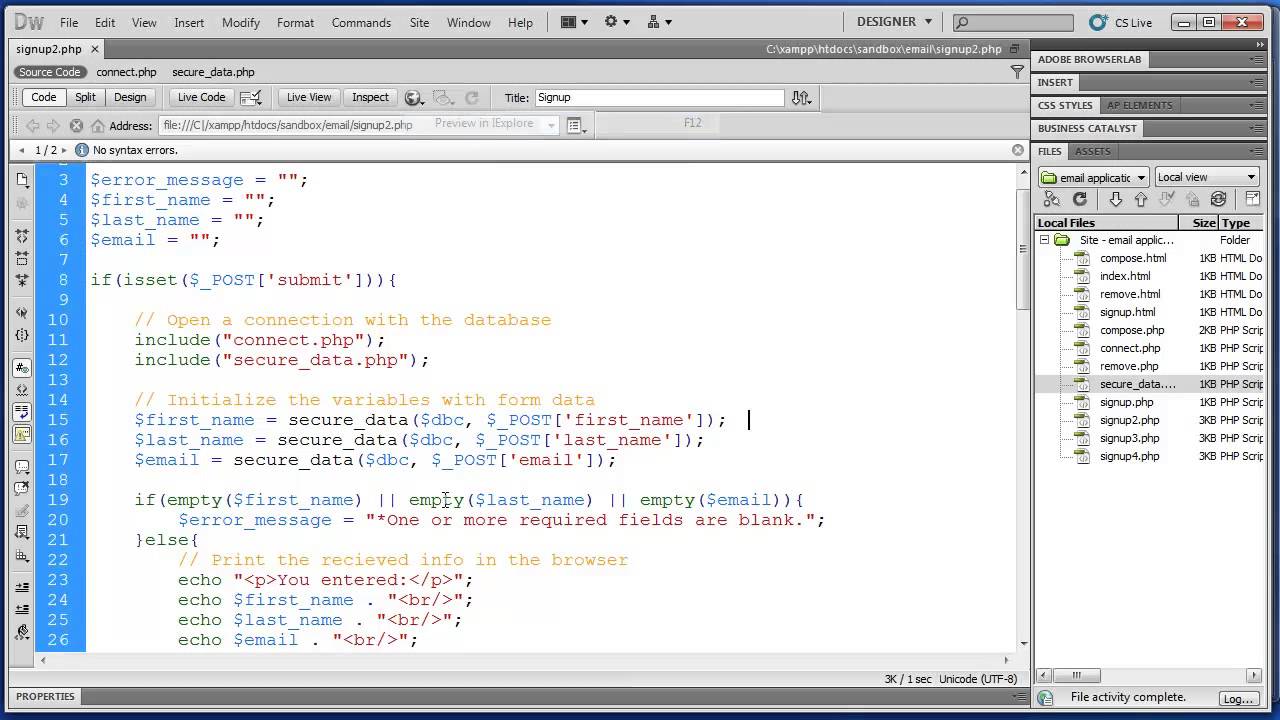Viewport: 1280px width, 720px height.
Task: Switch to Design view
Action: point(130,97)
